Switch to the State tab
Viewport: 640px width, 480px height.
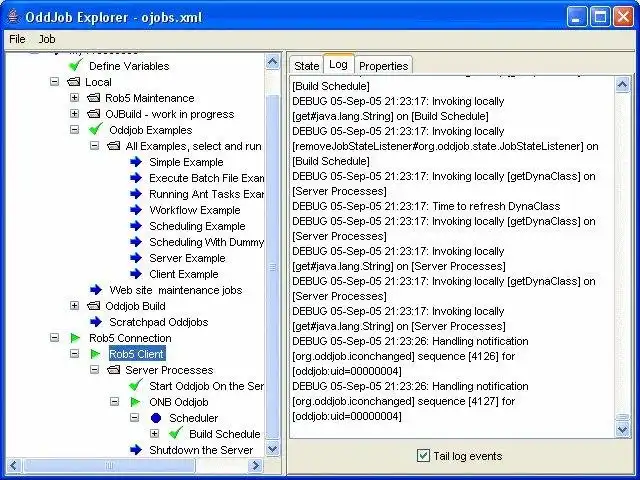point(307,66)
